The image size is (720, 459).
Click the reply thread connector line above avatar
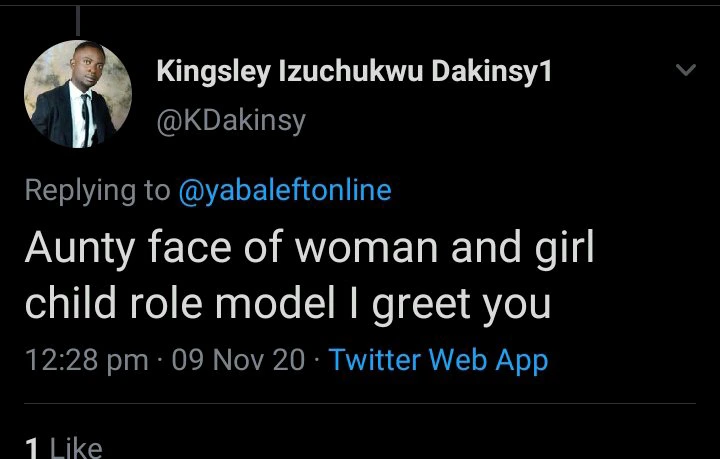tap(77, 18)
